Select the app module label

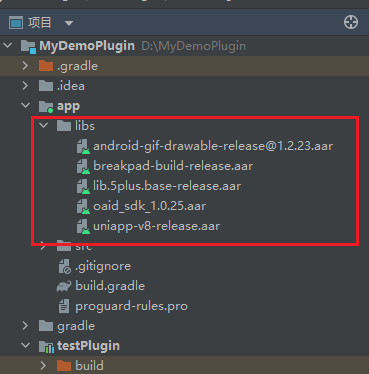tap(68, 107)
